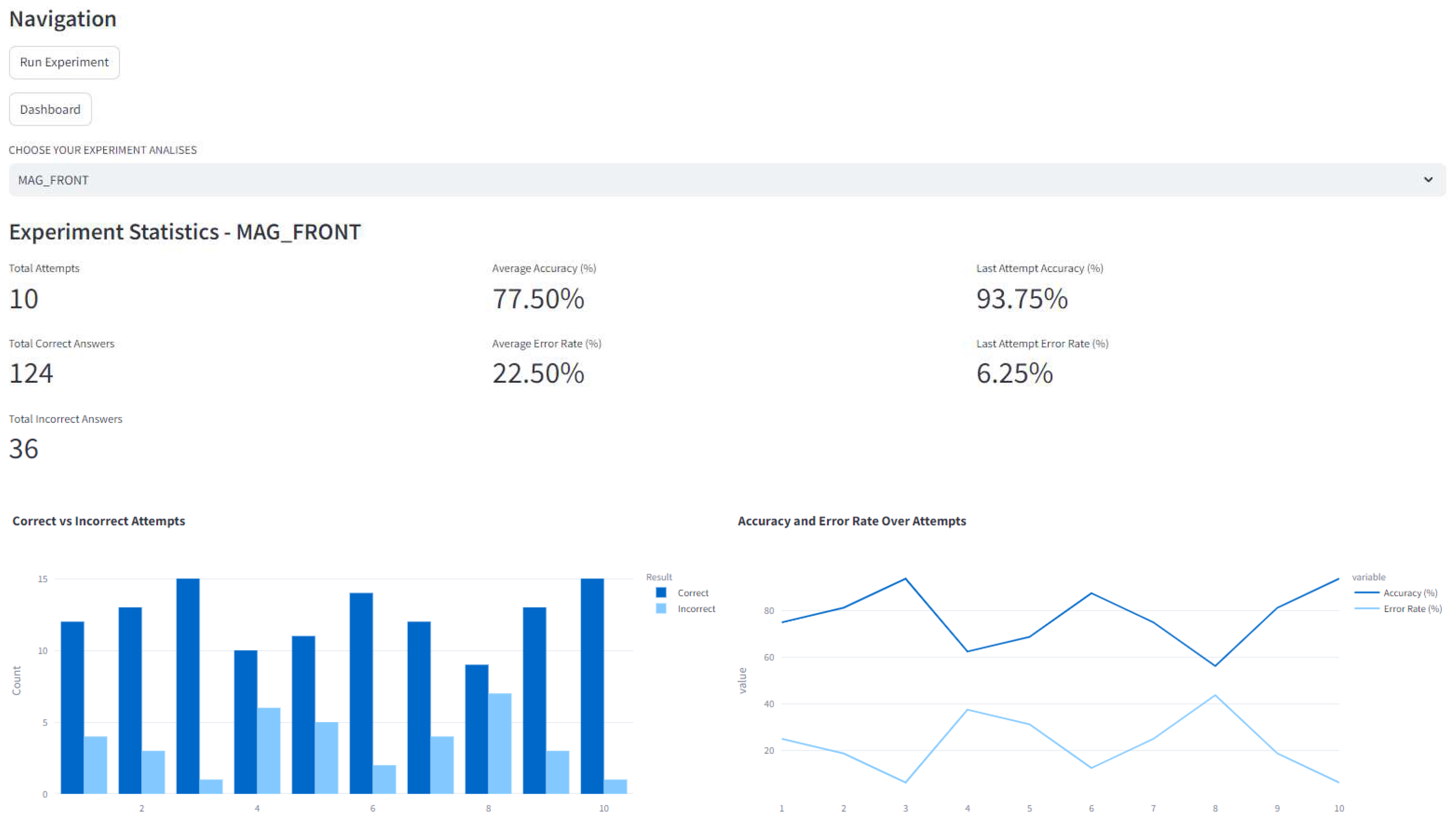
Task: Click the Correct bar for attempt 10
Action: [x=591, y=686]
